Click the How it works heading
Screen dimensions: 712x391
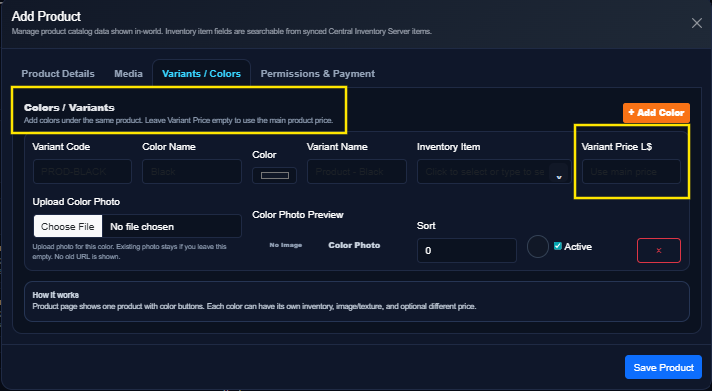pos(55,295)
